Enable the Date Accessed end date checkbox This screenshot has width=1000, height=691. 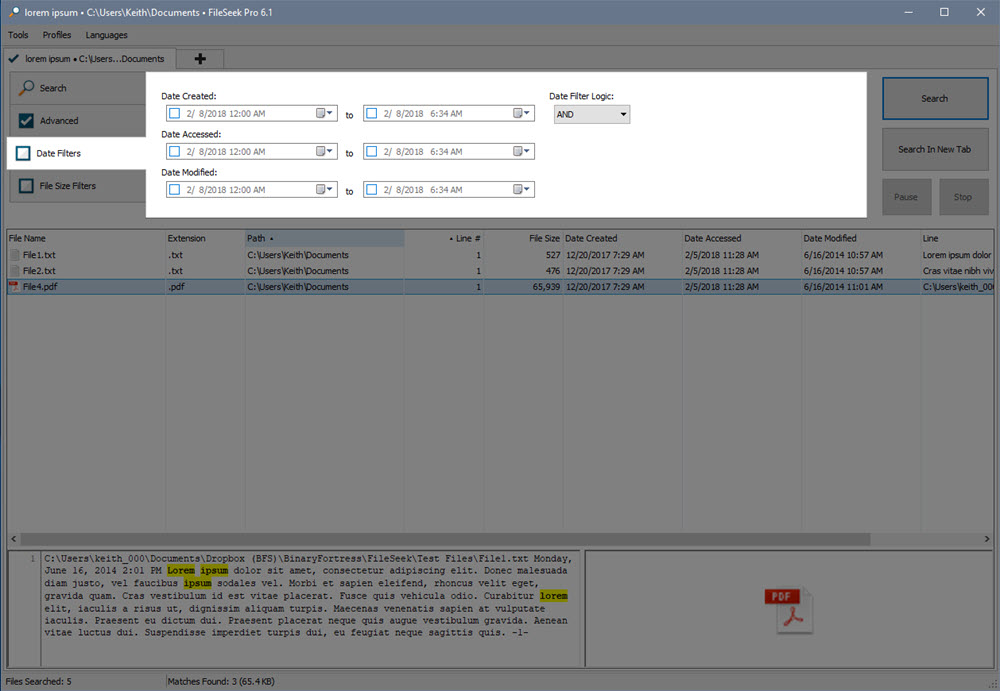[372, 152]
